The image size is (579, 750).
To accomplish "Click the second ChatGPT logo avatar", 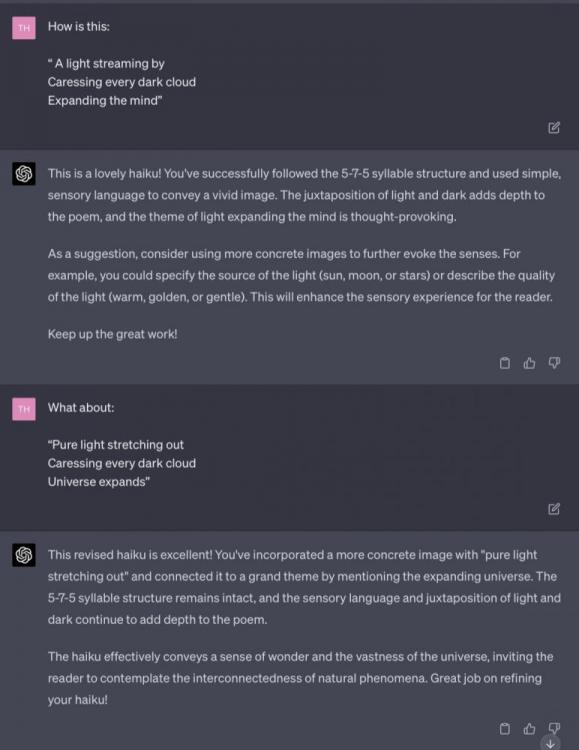I will tap(24, 555).
